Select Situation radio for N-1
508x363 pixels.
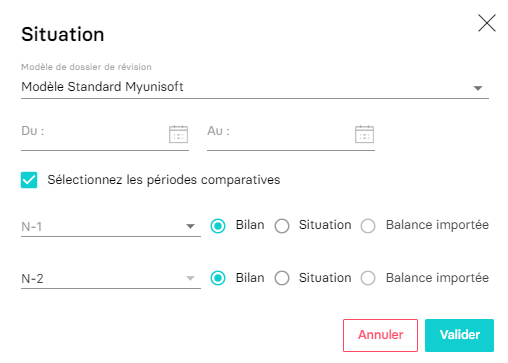click(282, 226)
